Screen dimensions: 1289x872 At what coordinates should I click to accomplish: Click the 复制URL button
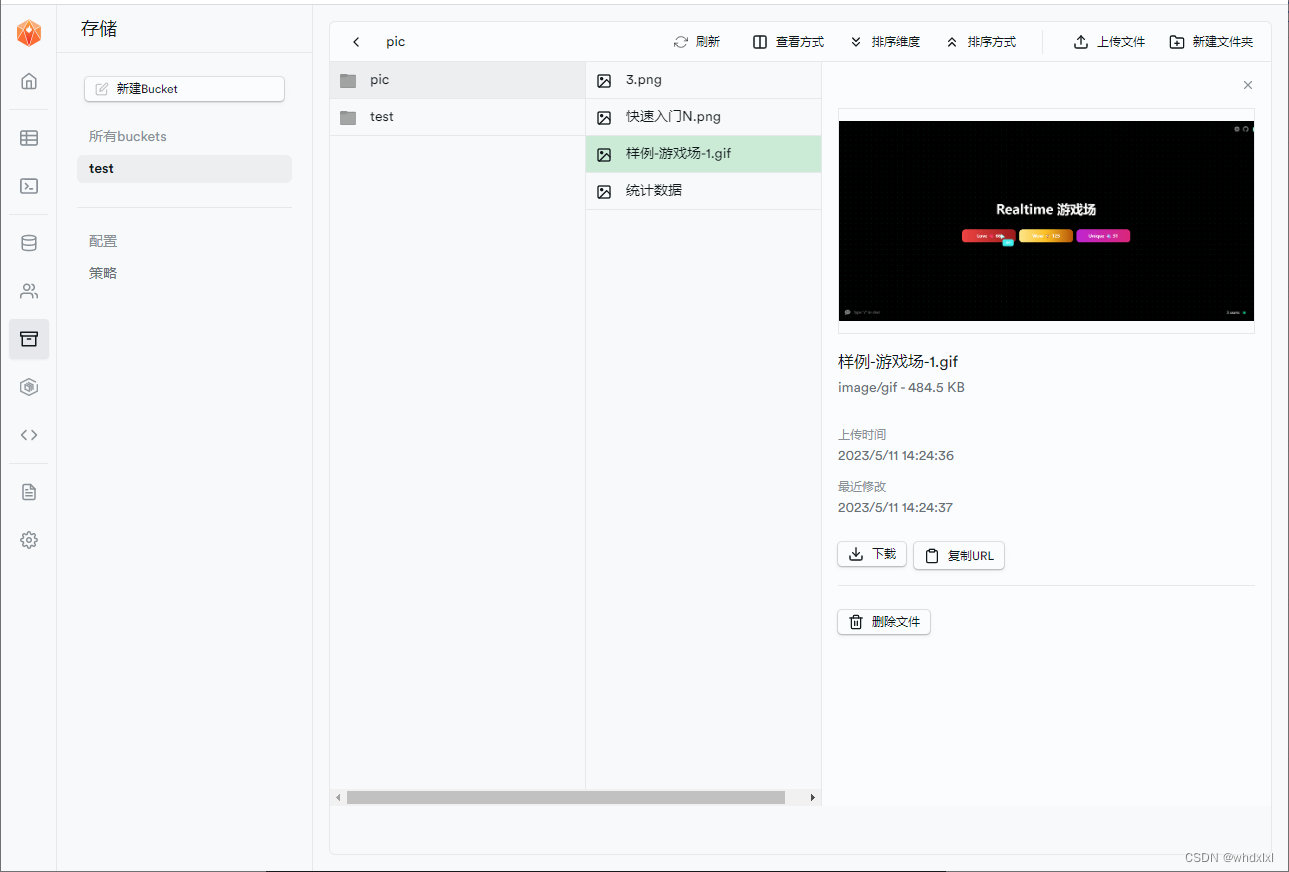pyautogui.click(x=958, y=555)
